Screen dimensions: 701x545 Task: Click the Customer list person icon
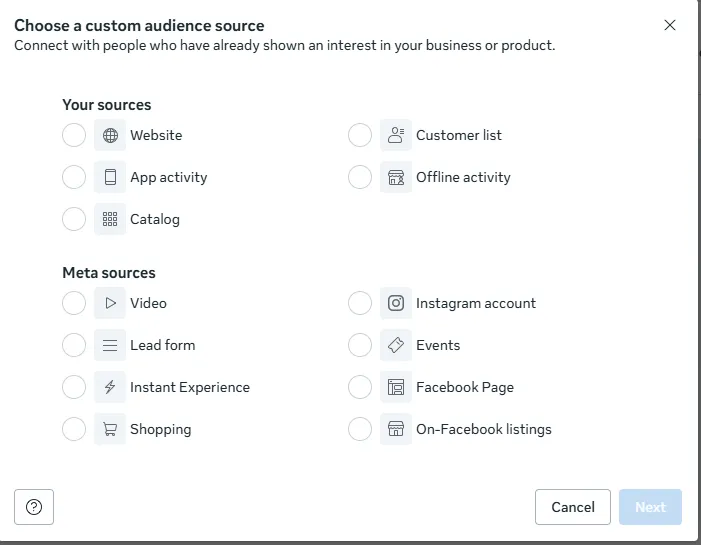tap(396, 135)
